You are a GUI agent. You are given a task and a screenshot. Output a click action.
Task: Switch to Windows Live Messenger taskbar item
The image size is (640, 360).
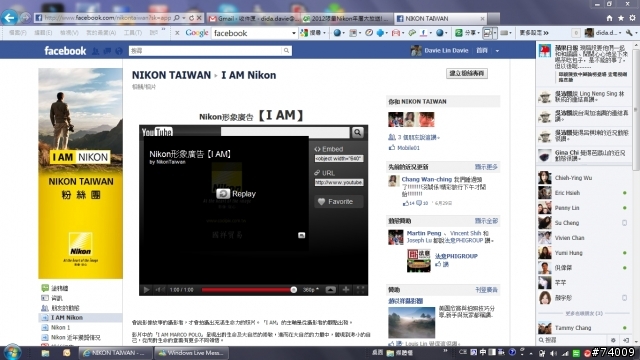191,353
